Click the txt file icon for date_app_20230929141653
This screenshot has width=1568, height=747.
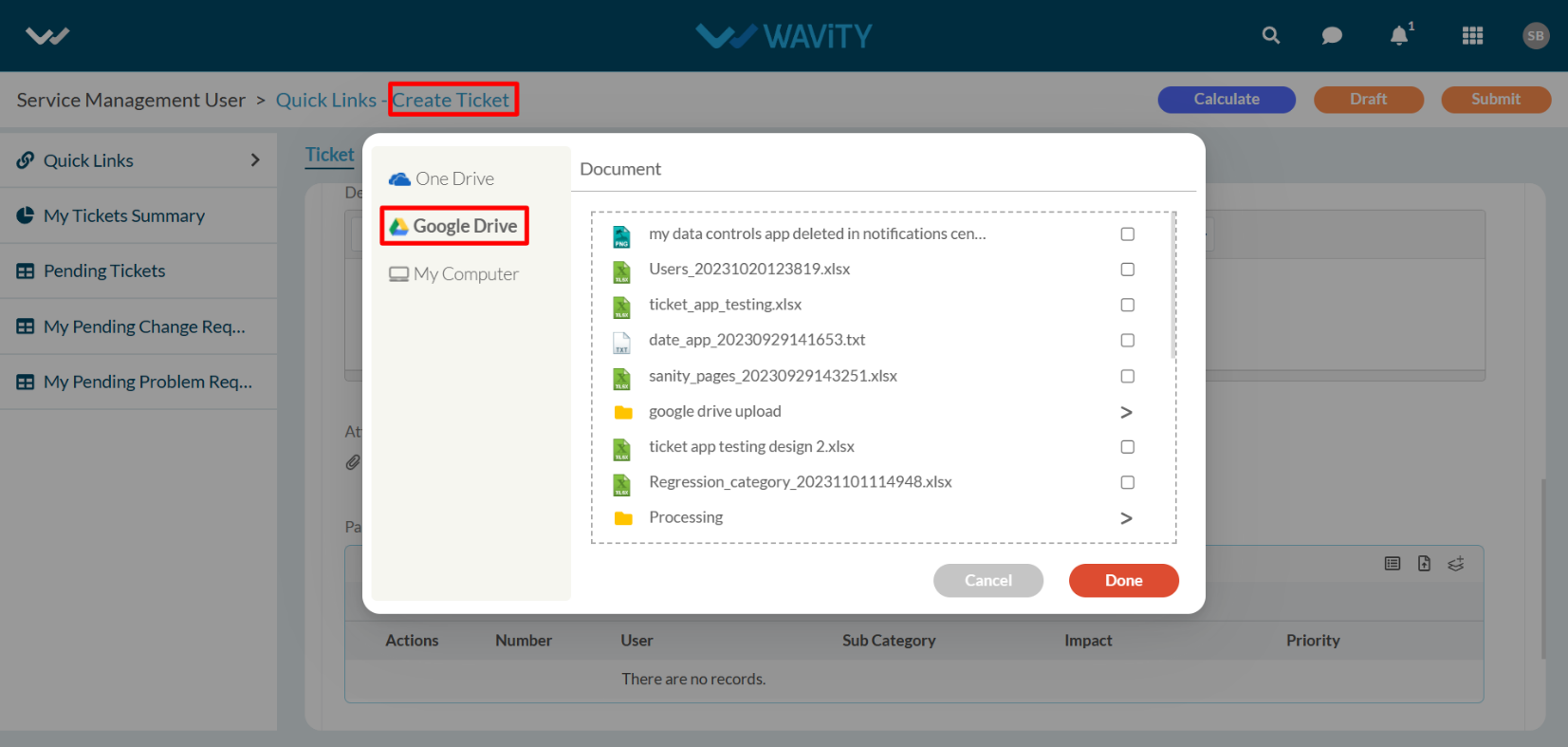coord(622,343)
